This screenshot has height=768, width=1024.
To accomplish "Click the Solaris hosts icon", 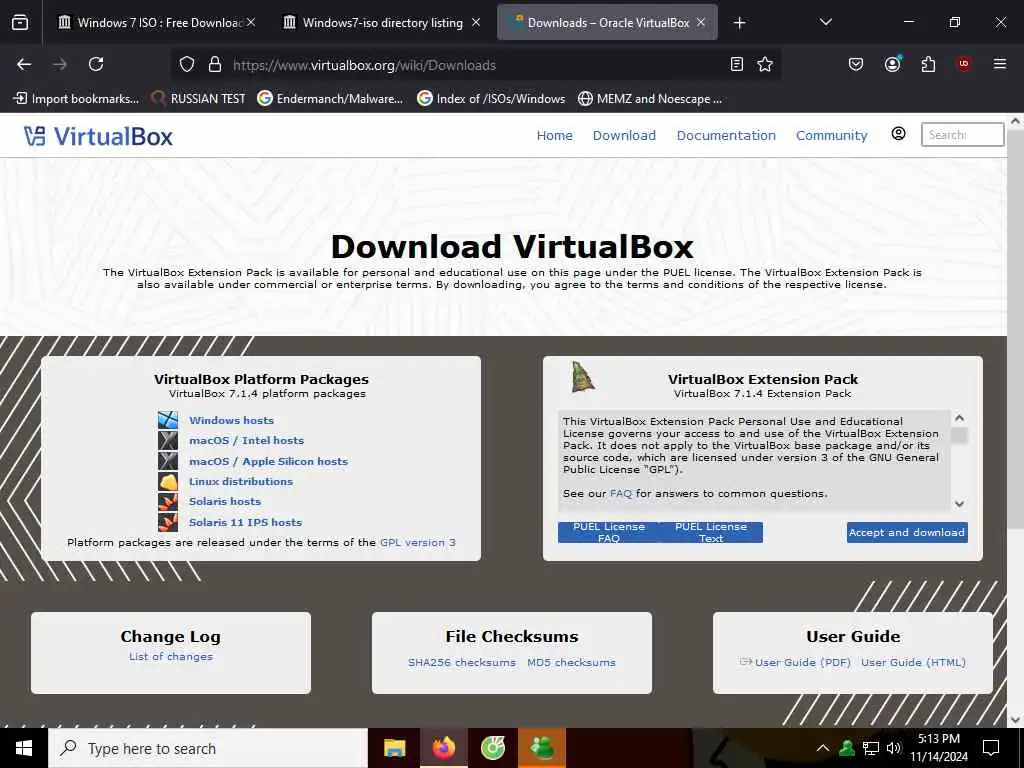I will coord(168,502).
